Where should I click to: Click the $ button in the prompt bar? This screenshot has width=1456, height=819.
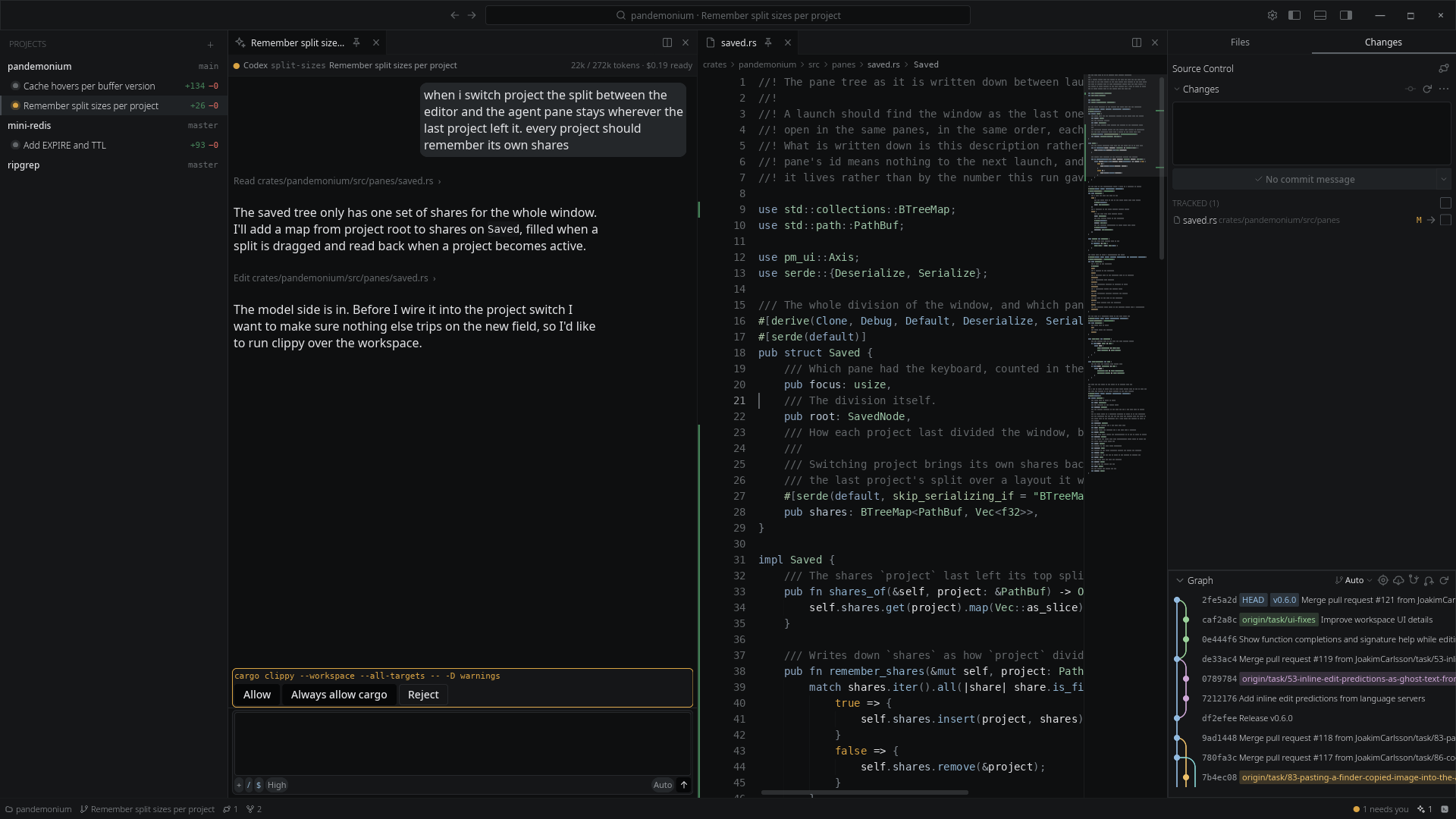259,785
